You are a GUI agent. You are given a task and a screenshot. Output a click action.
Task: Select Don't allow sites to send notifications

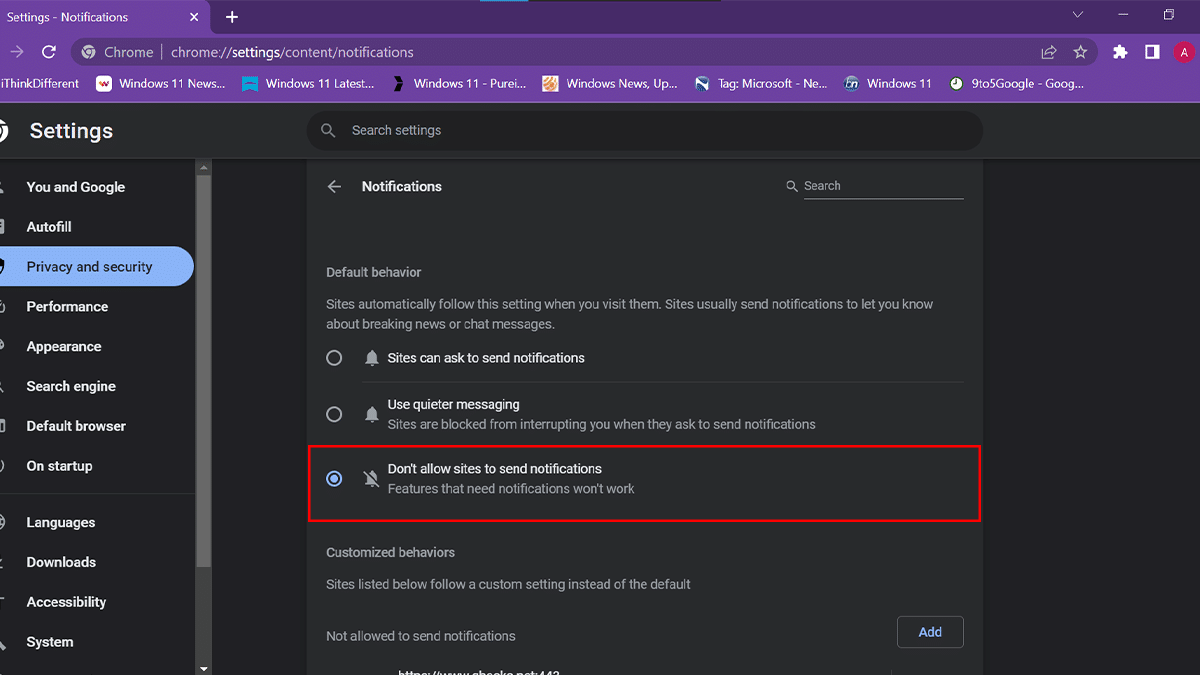click(x=334, y=479)
